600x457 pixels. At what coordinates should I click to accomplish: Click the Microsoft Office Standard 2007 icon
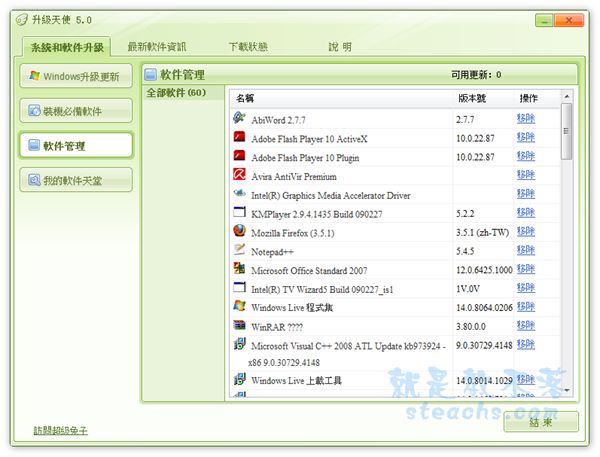pyautogui.click(x=240, y=268)
